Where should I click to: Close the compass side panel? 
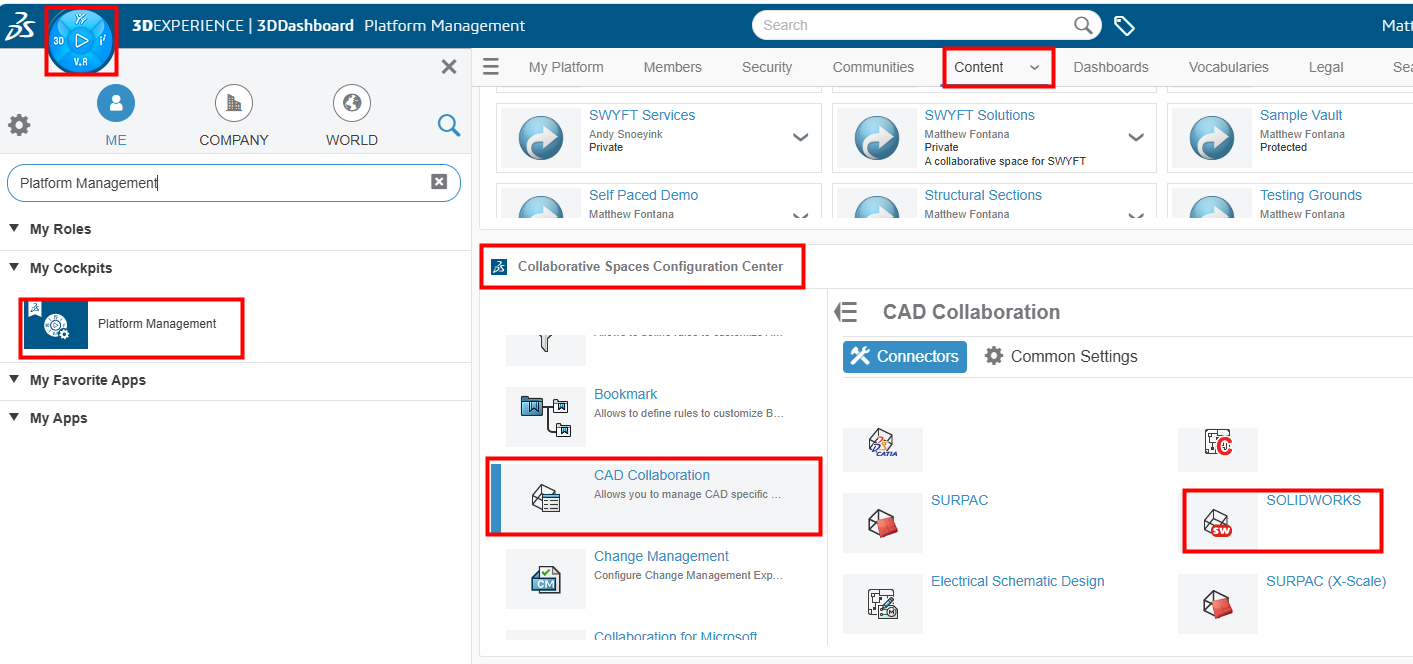(449, 67)
